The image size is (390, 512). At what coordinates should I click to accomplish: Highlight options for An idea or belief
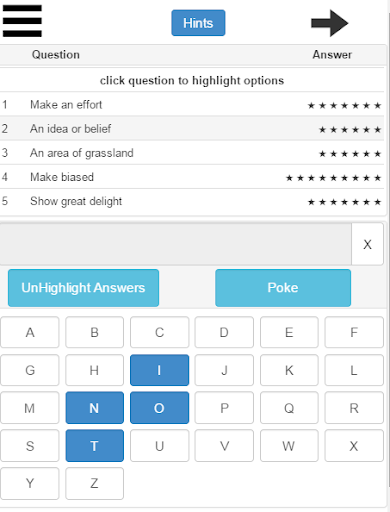pos(192,129)
